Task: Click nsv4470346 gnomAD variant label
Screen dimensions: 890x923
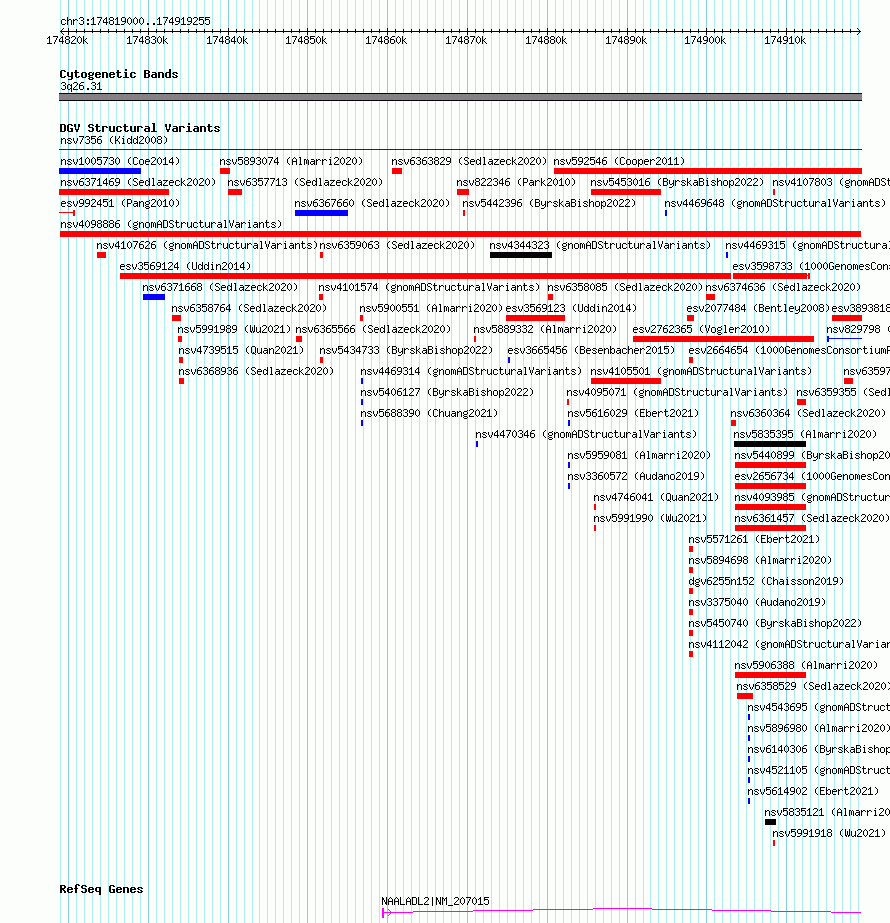Action: pos(586,434)
